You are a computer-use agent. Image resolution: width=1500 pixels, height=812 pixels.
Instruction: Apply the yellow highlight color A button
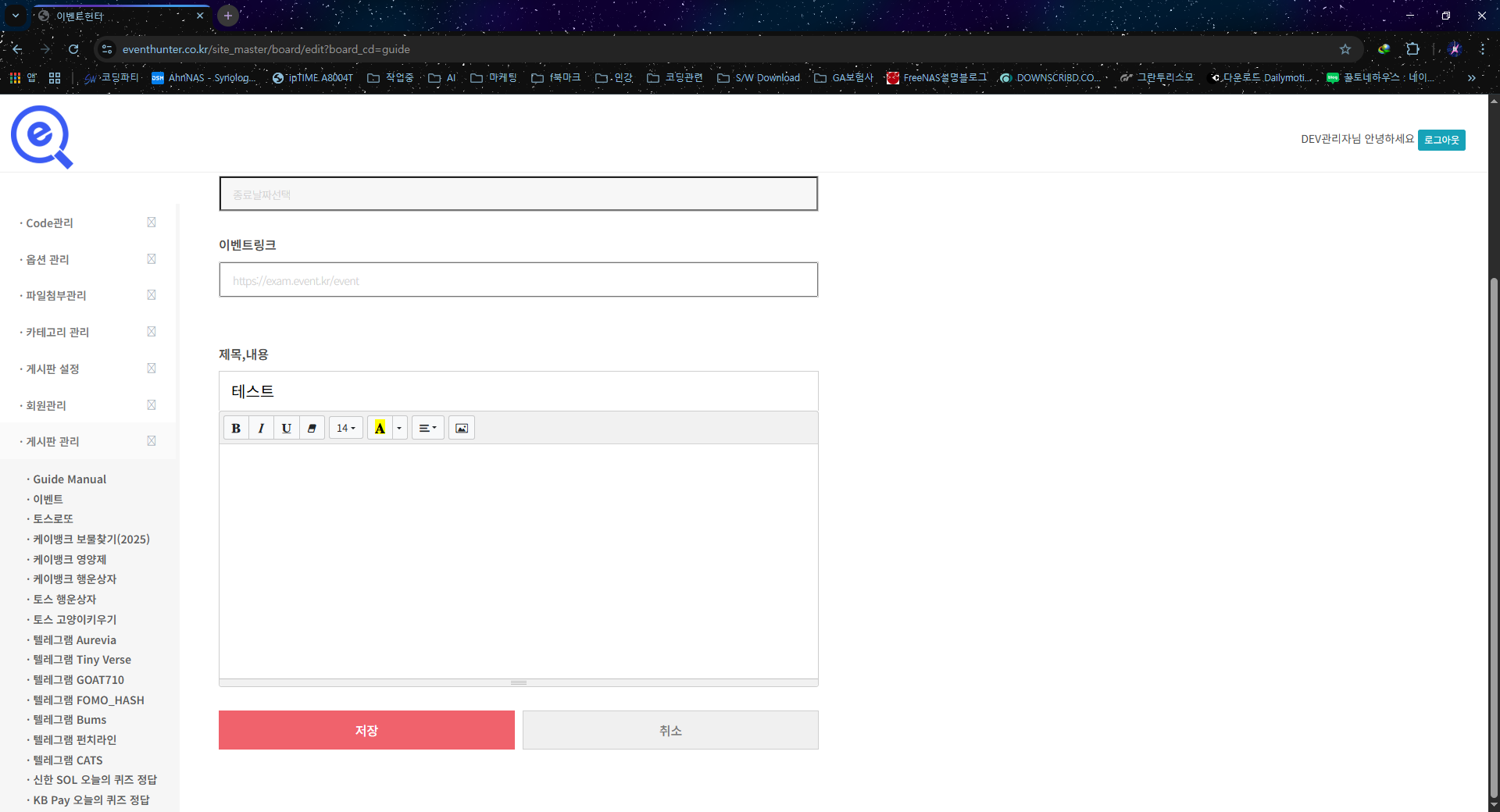click(380, 428)
